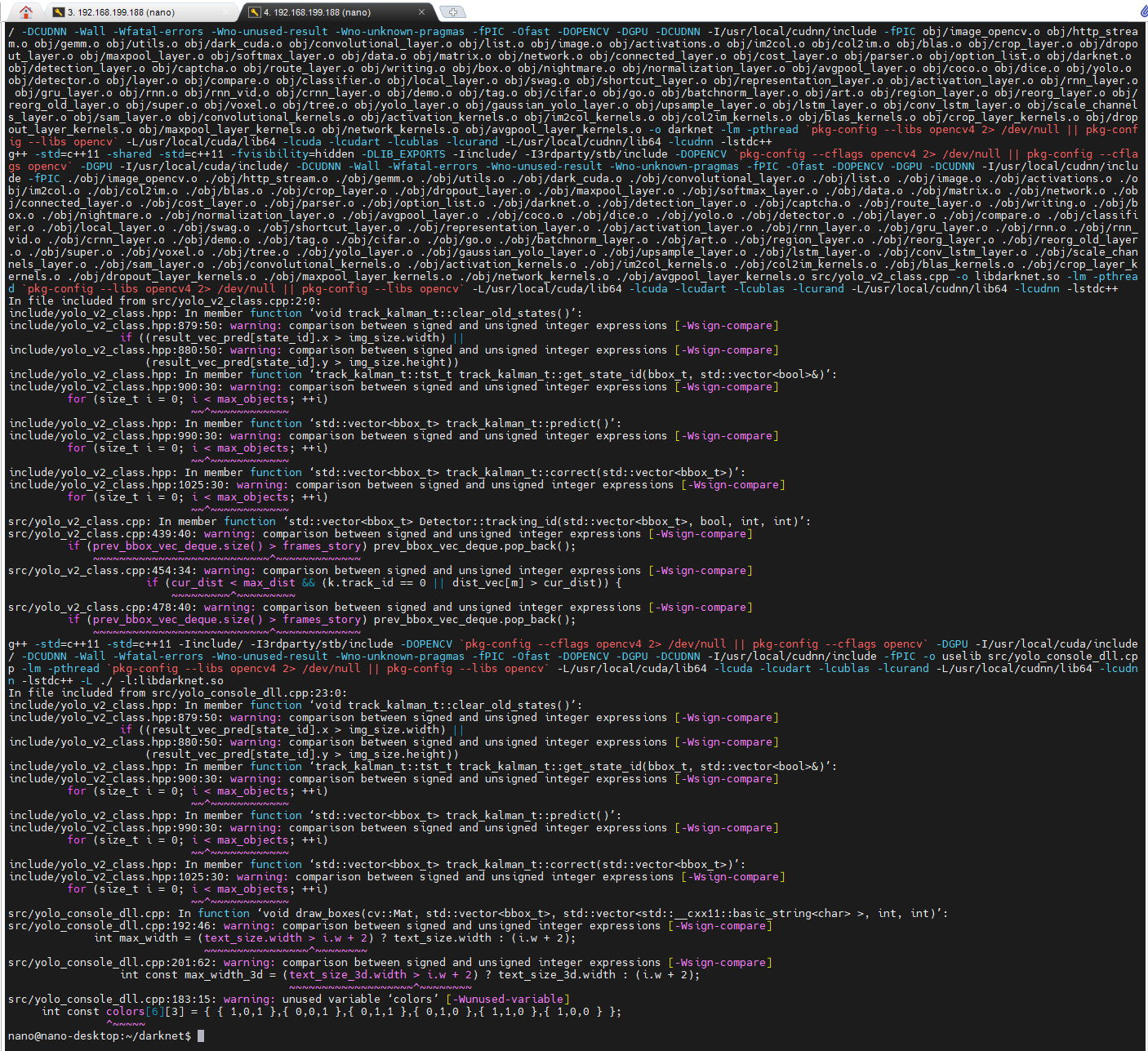The width and height of the screenshot is (1148, 1051).
Task: Click the text src/yolo_v2_class.cpp:454:34
Action: (x=103, y=570)
